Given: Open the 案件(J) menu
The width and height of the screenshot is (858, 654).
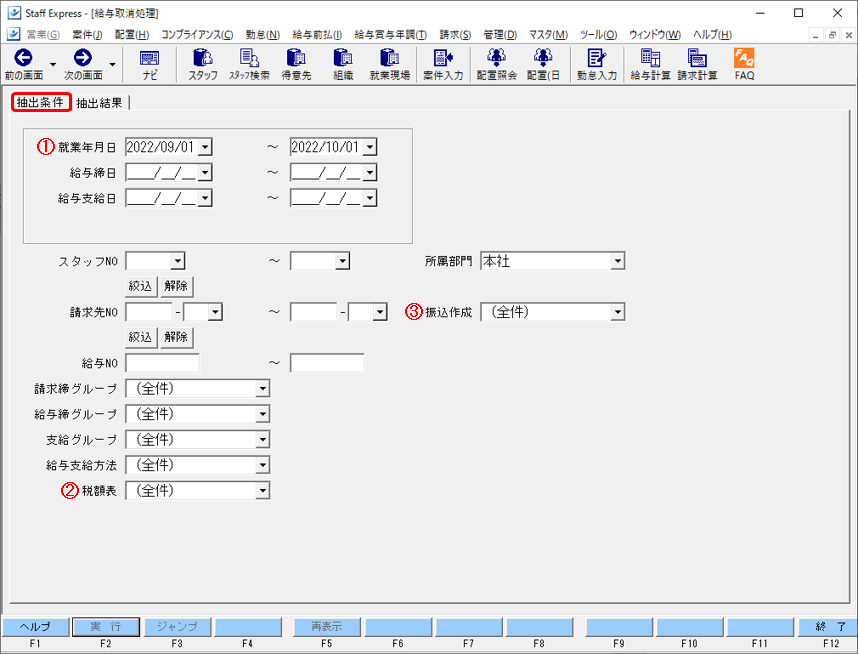Looking at the screenshot, I should 87,34.
